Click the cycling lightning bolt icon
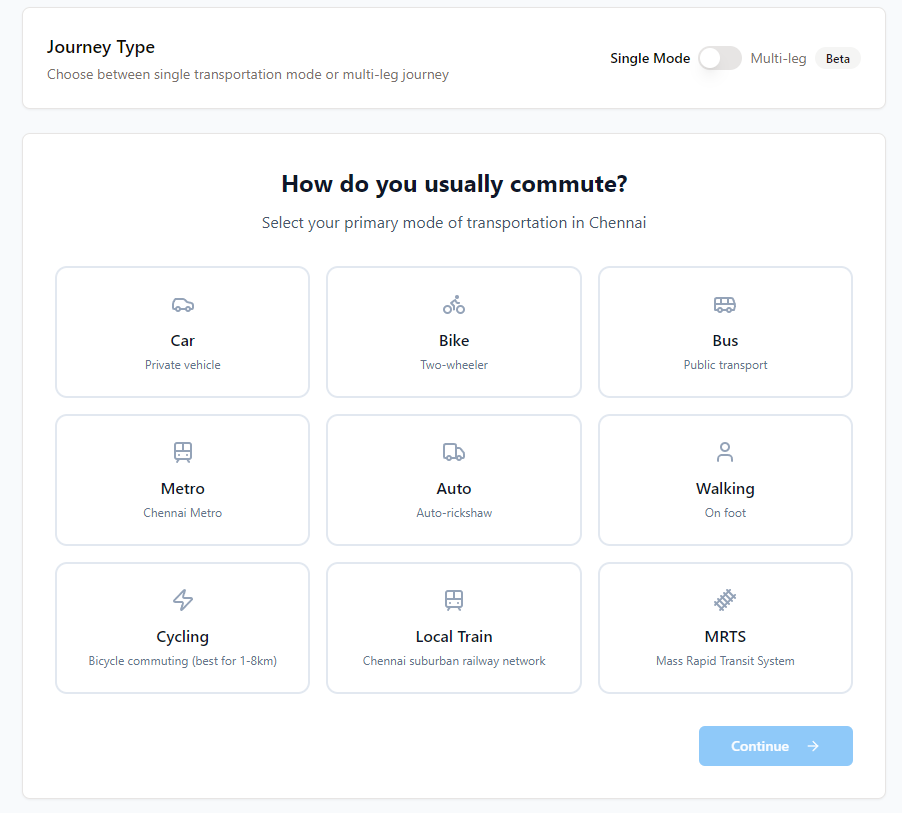Image resolution: width=902 pixels, height=813 pixels. tap(182, 600)
